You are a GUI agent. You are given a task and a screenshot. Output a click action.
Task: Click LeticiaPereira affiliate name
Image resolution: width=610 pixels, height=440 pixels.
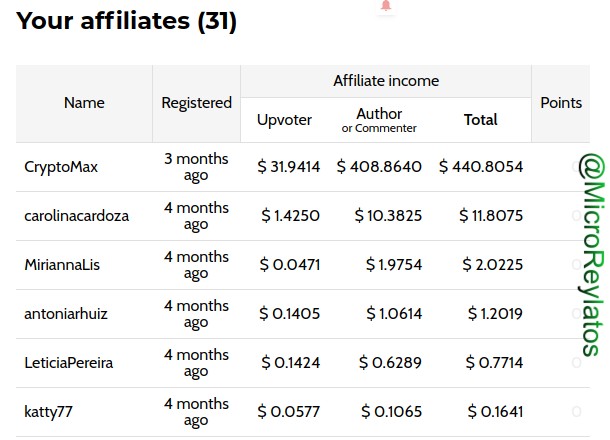(68, 363)
